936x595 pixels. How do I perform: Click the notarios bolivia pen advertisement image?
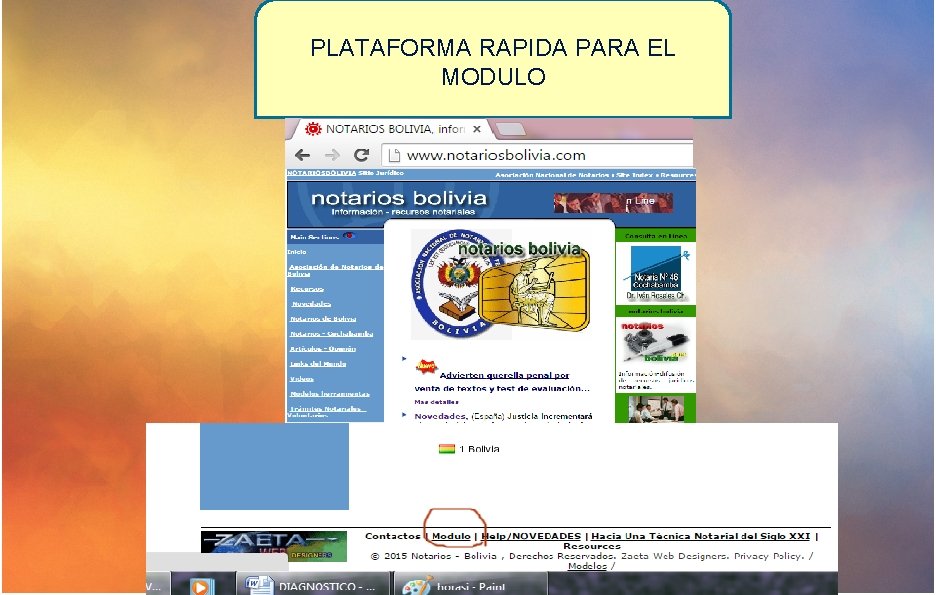point(655,341)
